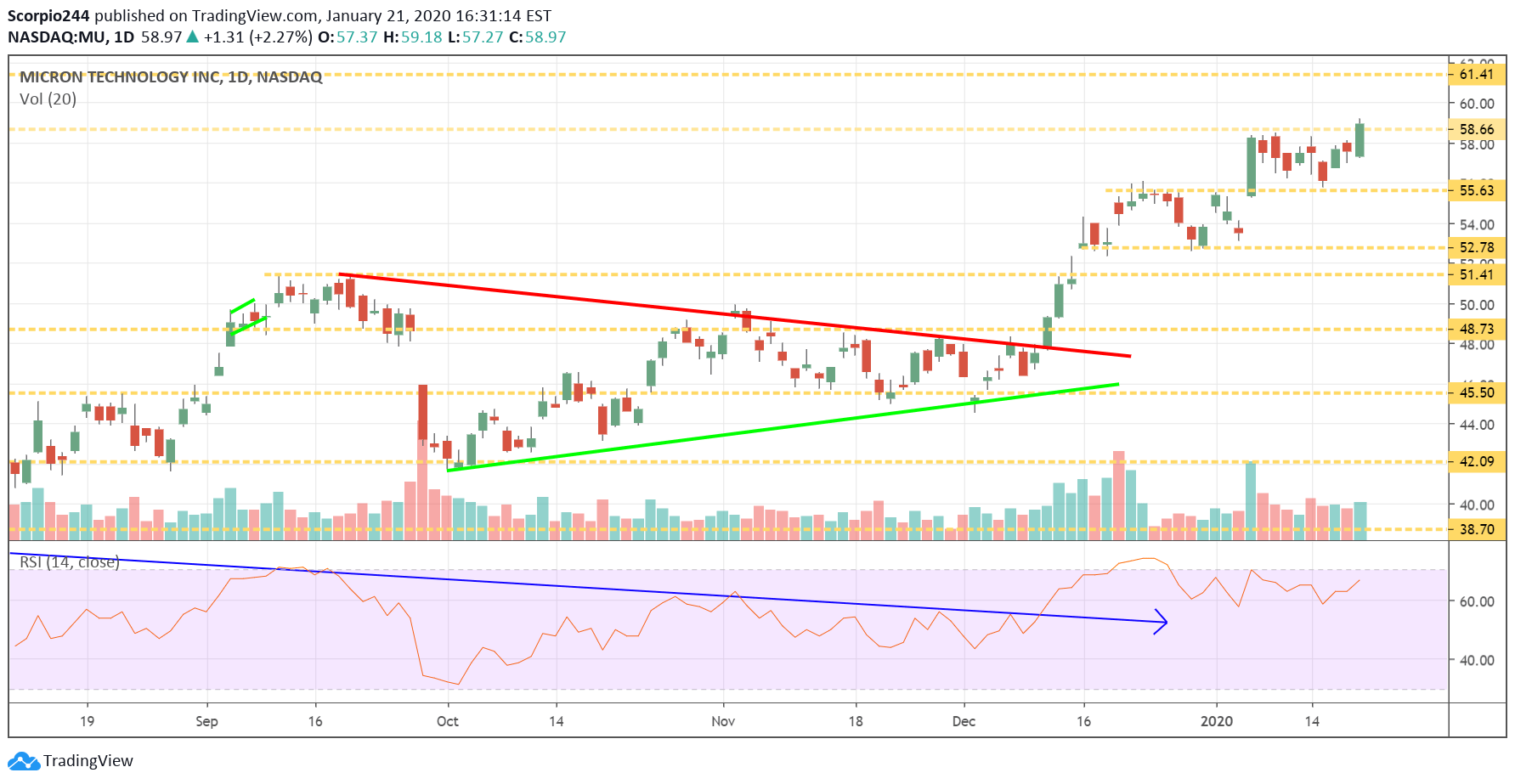This screenshot has height=784, width=1515.
Task: Select the 42.09 price level label
Action: 1476,461
